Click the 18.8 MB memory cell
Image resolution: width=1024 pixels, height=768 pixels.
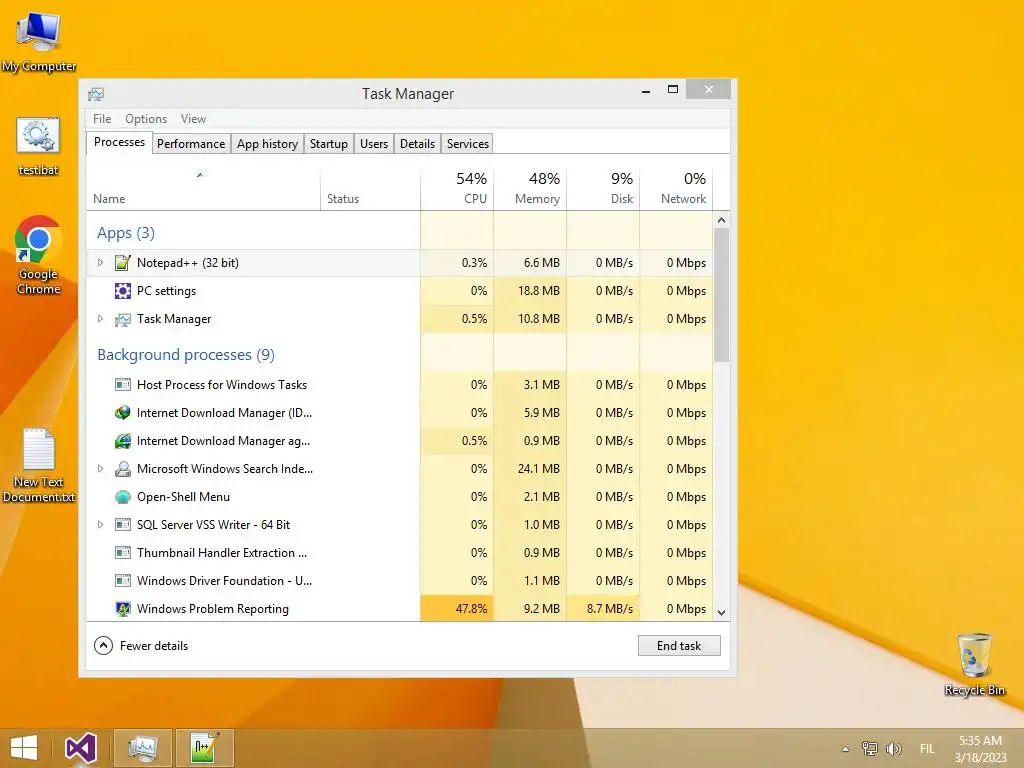pyautogui.click(x=530, y=291)
